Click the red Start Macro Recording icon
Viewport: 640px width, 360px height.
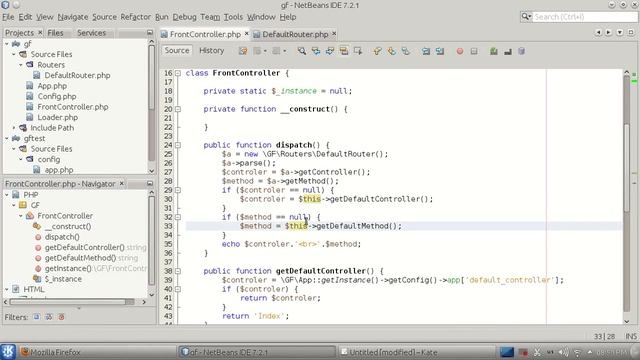click(460, 51)
